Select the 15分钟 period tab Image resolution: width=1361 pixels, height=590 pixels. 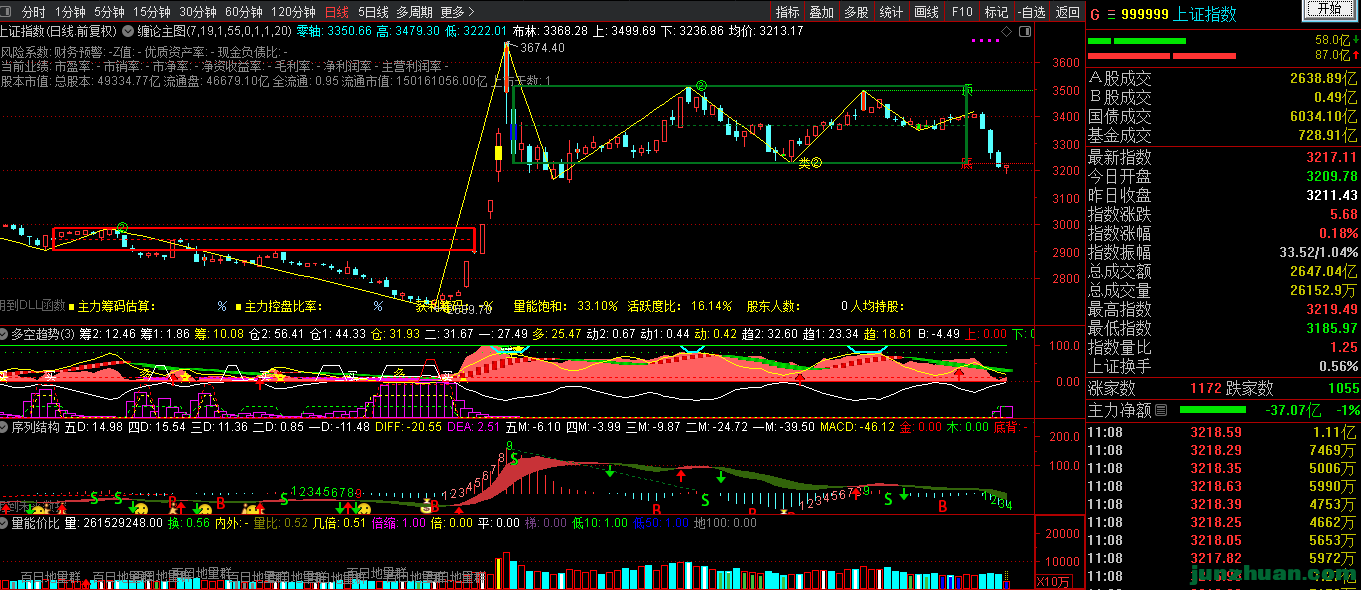coord(152,12)
